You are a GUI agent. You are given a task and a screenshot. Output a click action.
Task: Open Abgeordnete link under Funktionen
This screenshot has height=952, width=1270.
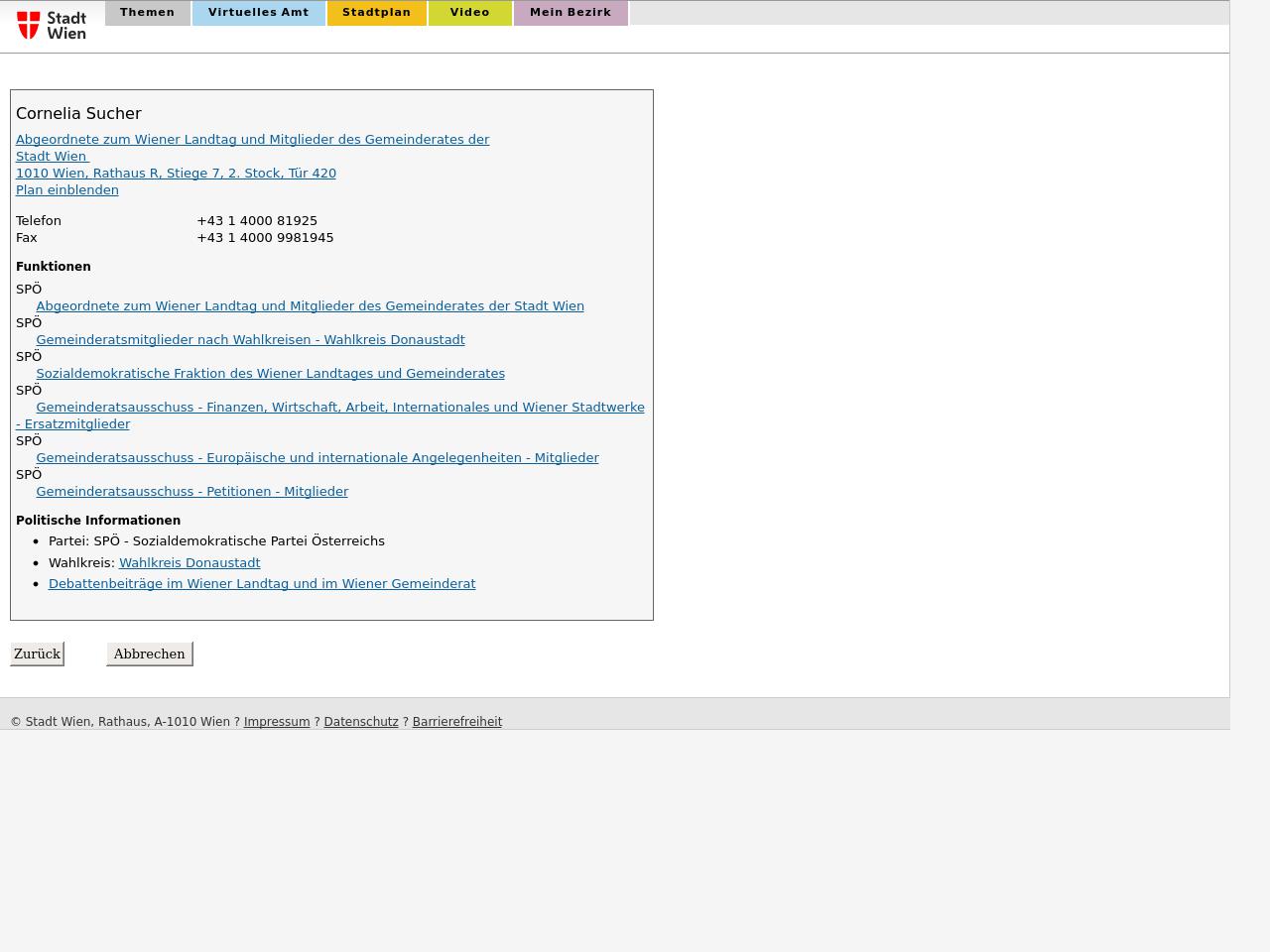click(310, 306)
